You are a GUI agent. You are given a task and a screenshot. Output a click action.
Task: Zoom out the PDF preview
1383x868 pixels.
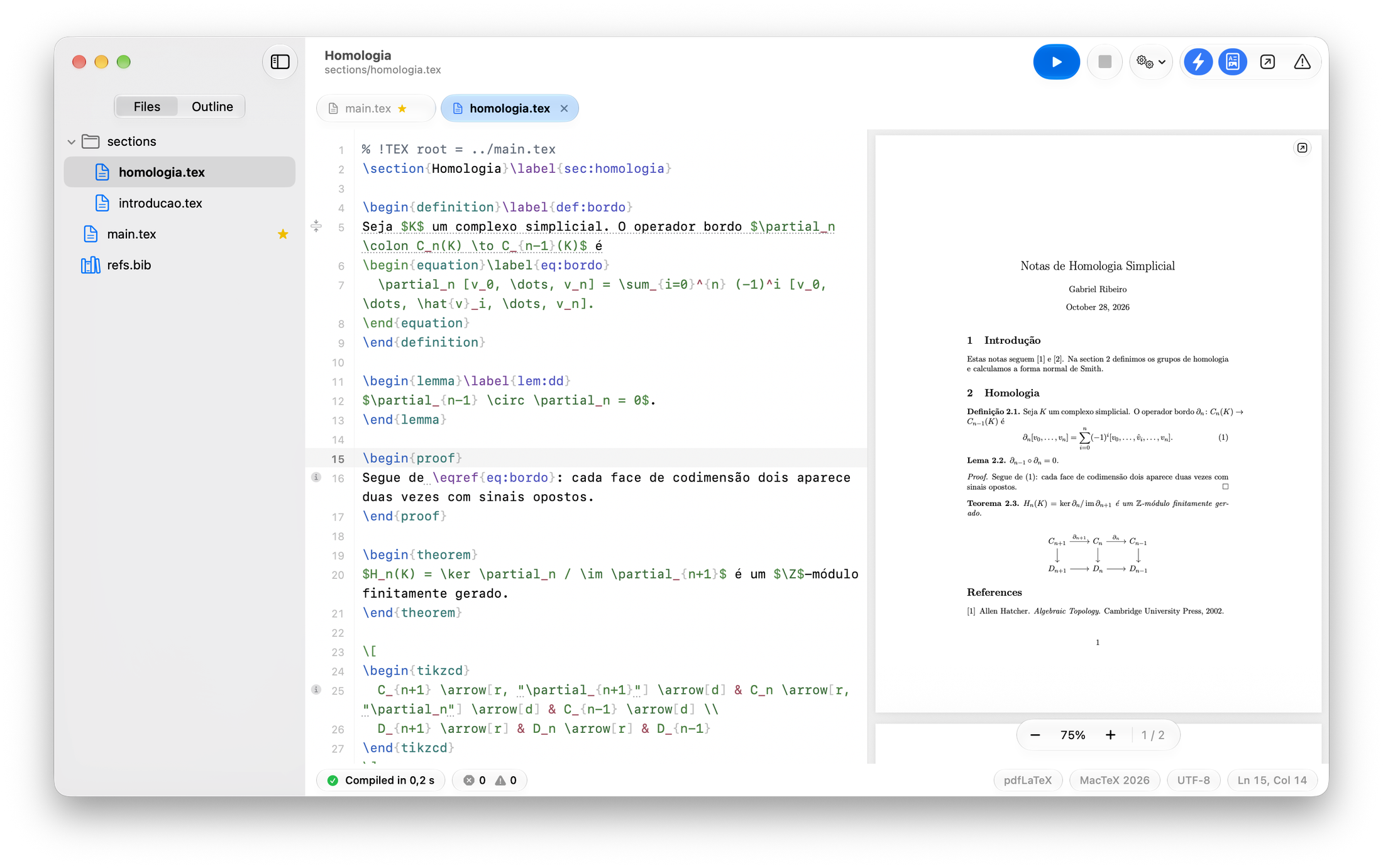[x=1035, y=735]
